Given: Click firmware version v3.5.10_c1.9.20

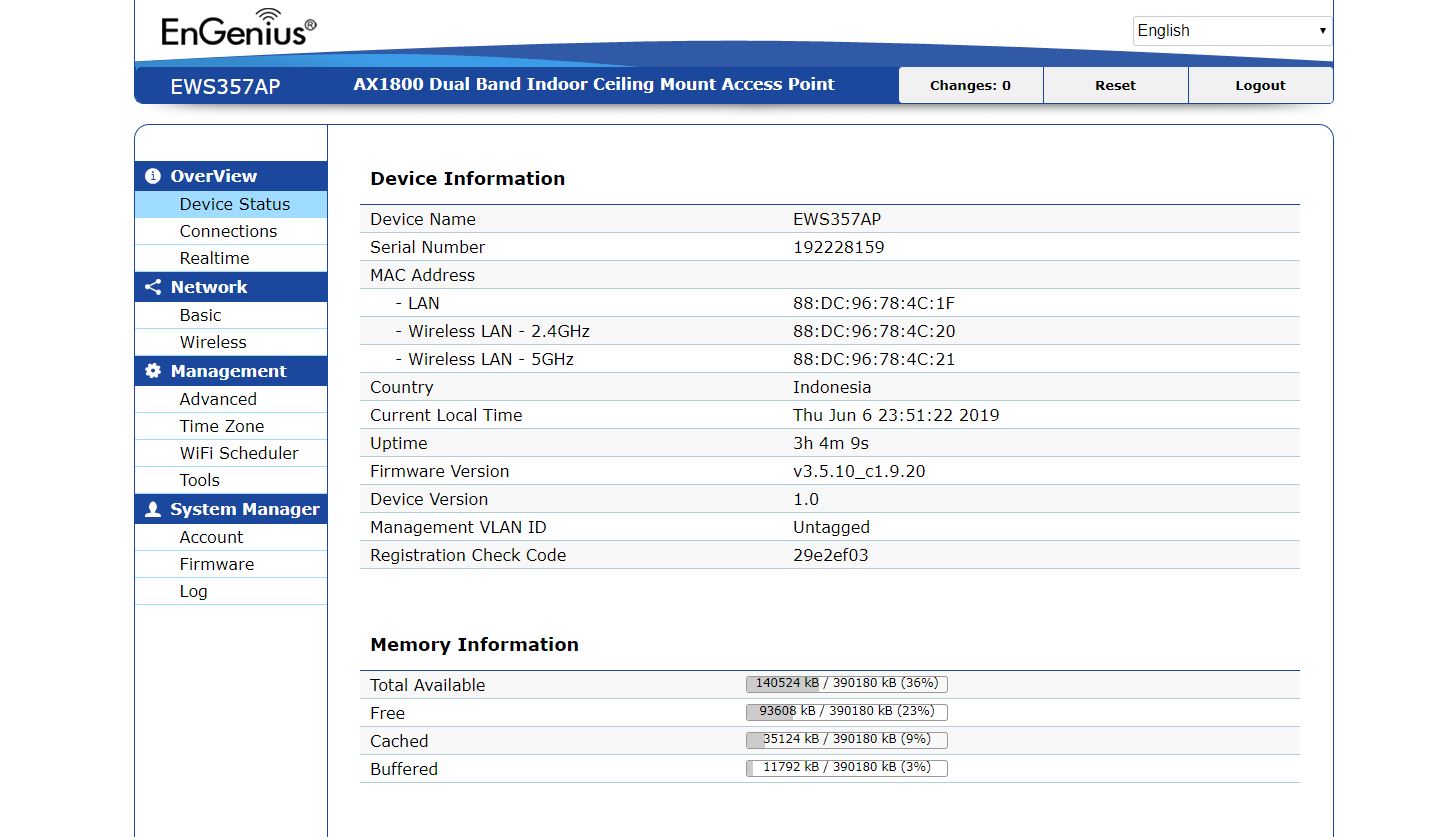Looking at the screenshot, I should (859, 471).
